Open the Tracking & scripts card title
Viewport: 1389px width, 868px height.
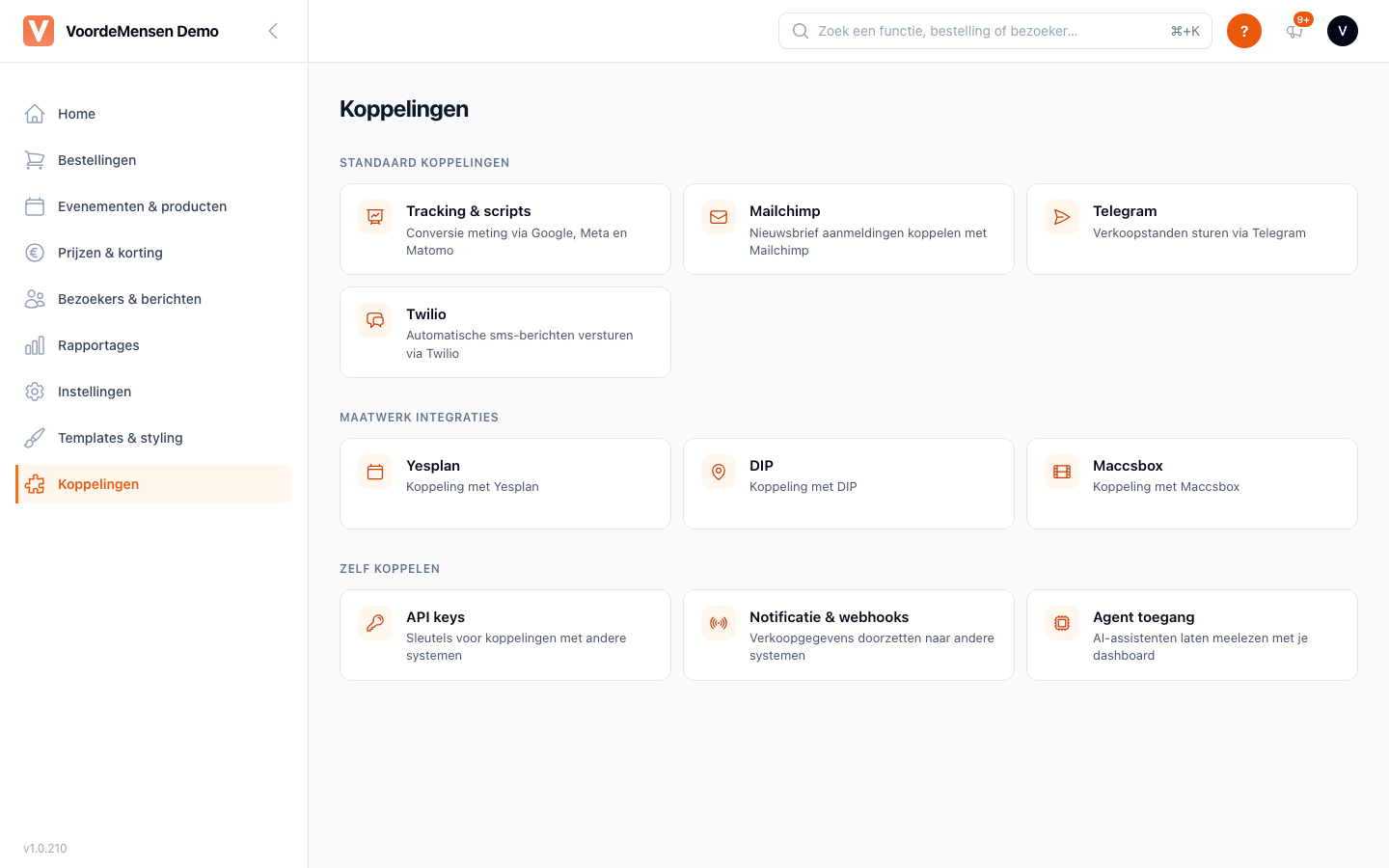pyautogui.click(x=469, y=211)
